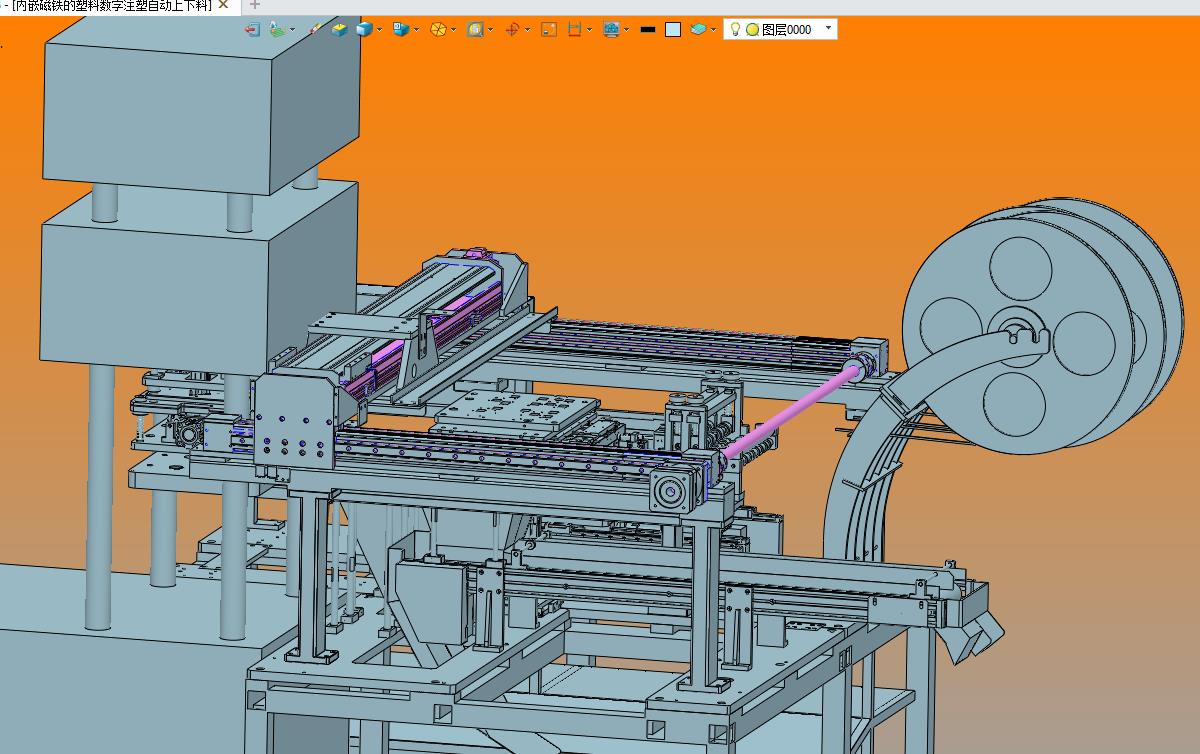Toggle the light bulb layer visibility
Screen dimensions: 1200x754
pyautogui.click(x=736, y=29)
